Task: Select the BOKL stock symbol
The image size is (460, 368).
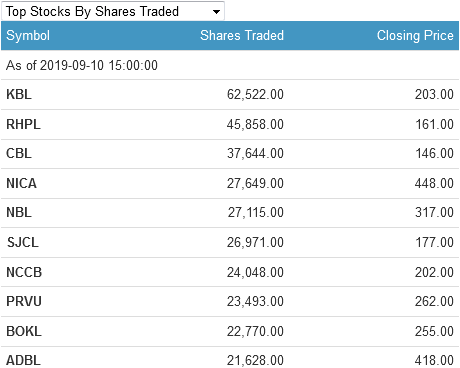Action: [x=24, y=331]
